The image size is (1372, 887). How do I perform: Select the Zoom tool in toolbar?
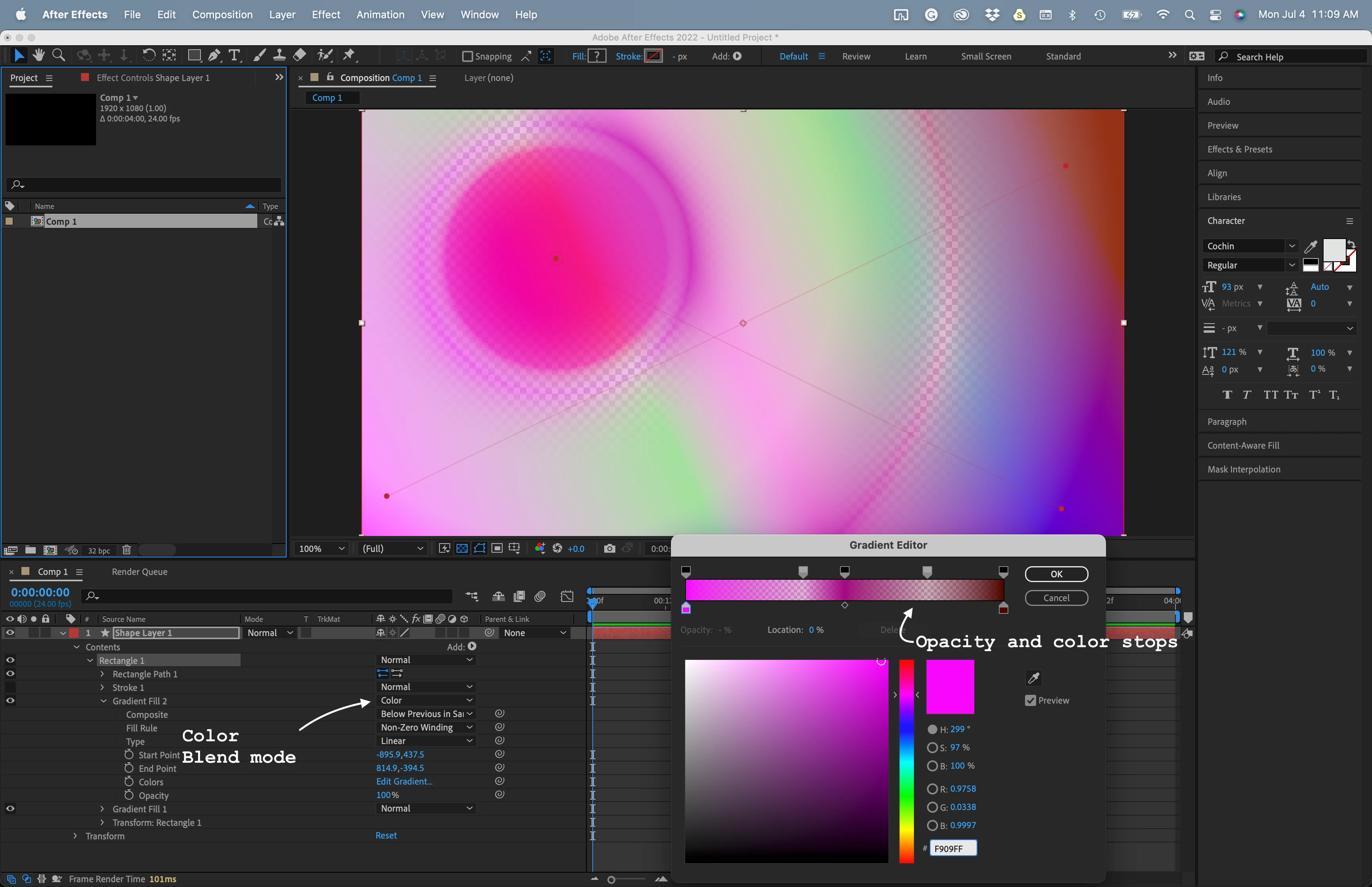[58, 55]
